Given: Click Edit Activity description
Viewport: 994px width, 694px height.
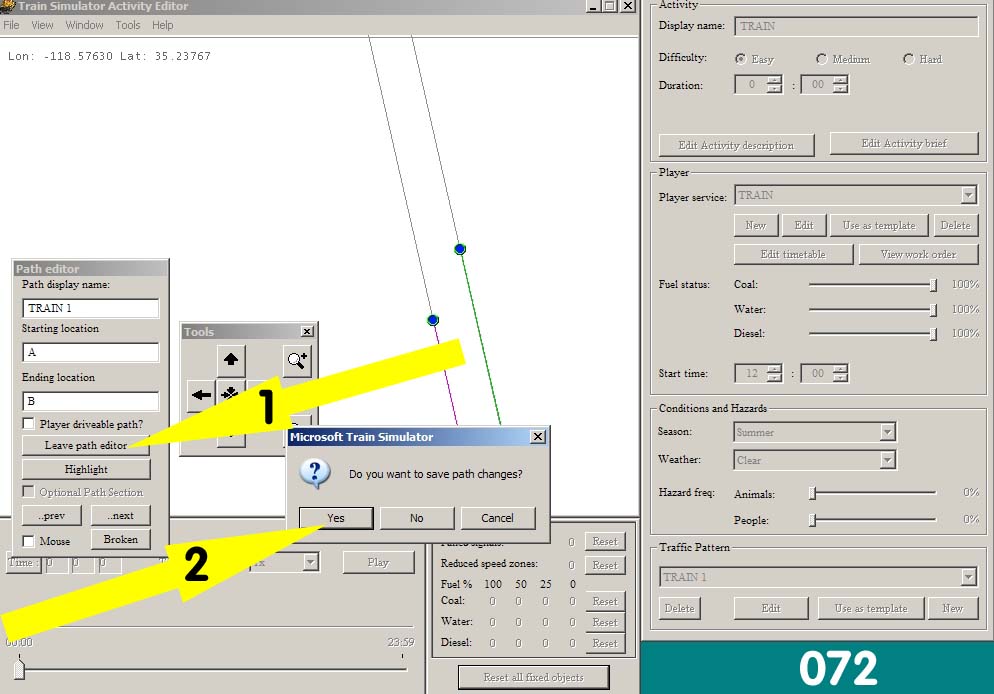Looking at the screenshot, I should (x=736, y=145).
